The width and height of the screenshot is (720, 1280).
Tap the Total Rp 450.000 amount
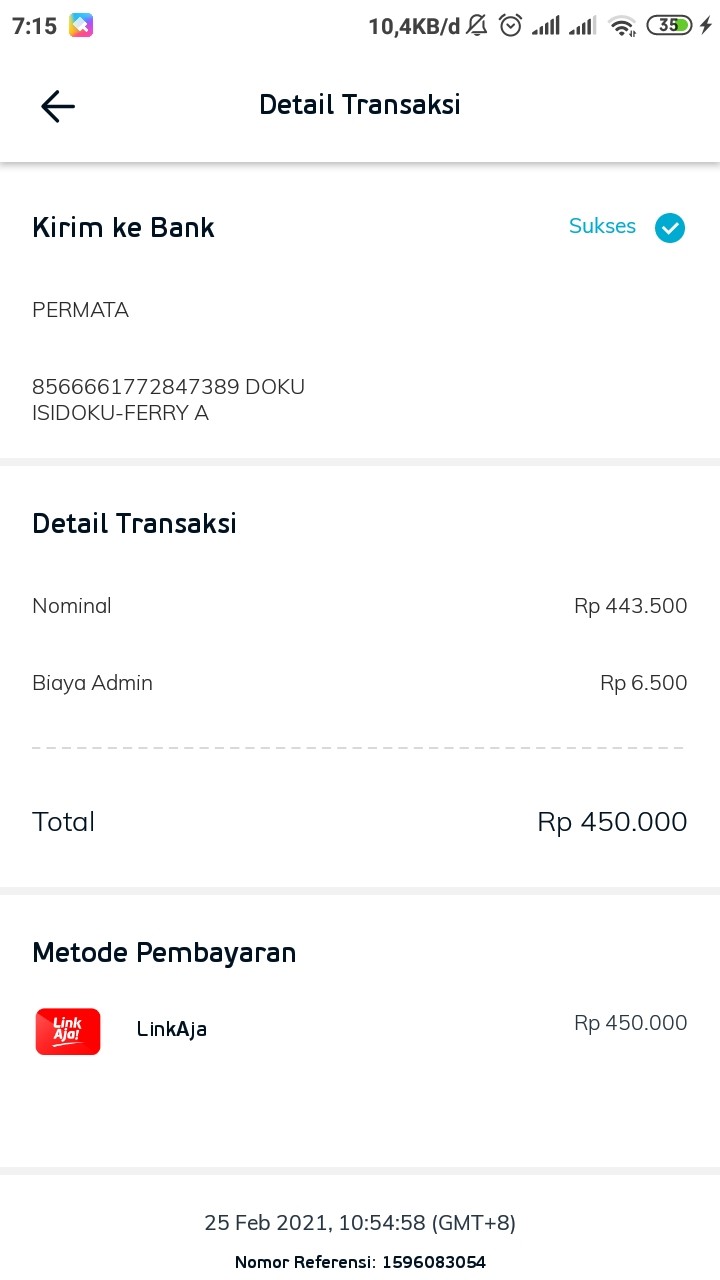pos(611,821)
